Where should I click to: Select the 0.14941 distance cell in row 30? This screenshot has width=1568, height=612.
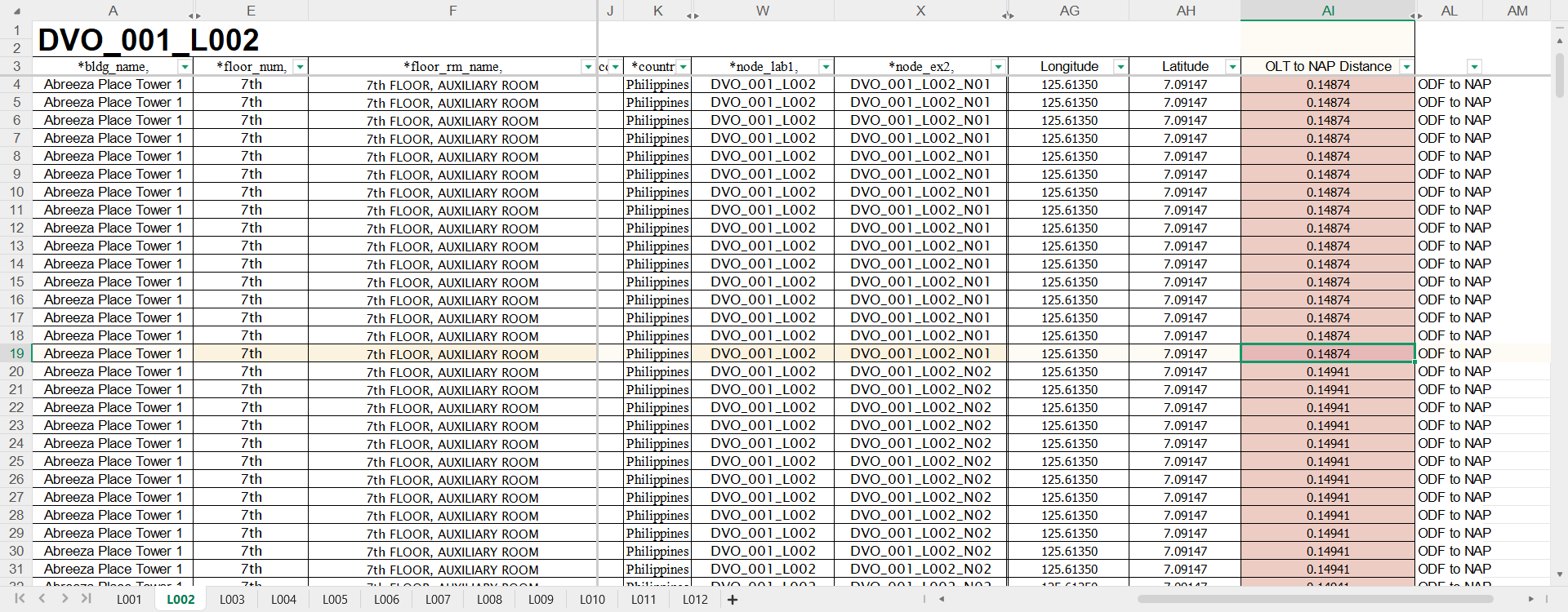[x=1328, y=551]
